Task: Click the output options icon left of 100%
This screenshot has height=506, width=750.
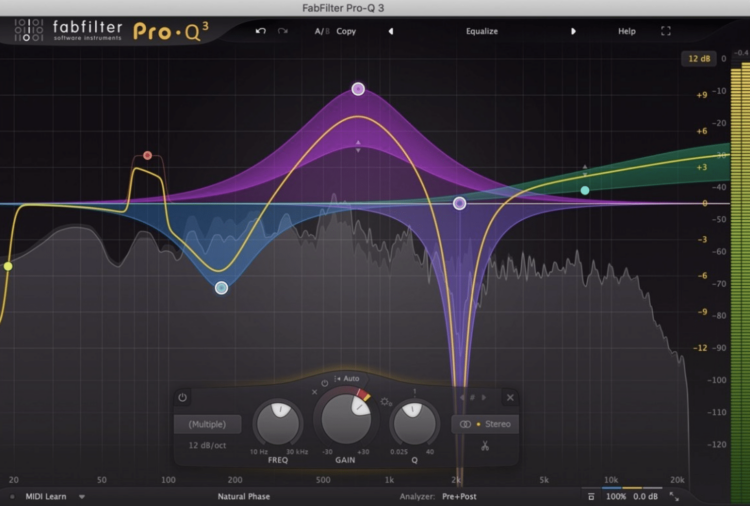Action: tap(591, 496)
